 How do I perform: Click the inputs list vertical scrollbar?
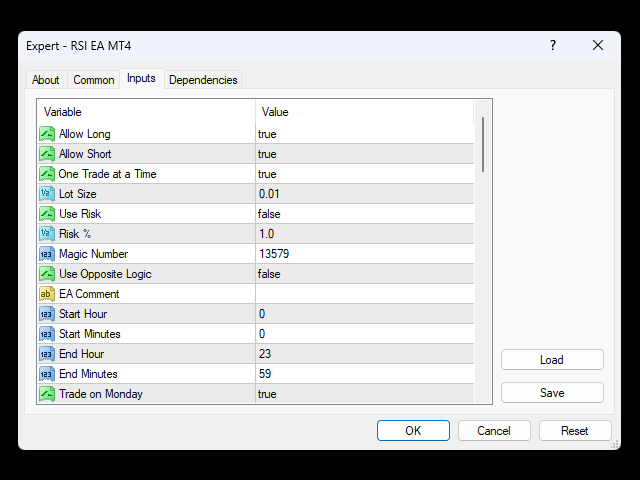coord(483,251)
